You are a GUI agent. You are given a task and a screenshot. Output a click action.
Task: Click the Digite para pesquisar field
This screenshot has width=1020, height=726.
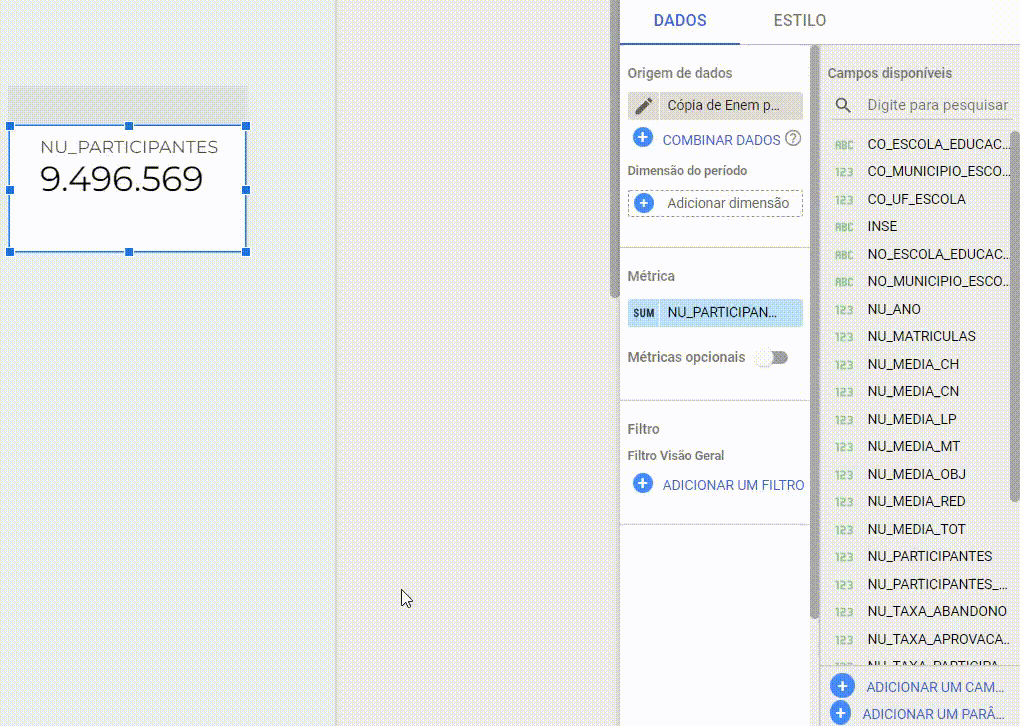(x=936, y=105)
